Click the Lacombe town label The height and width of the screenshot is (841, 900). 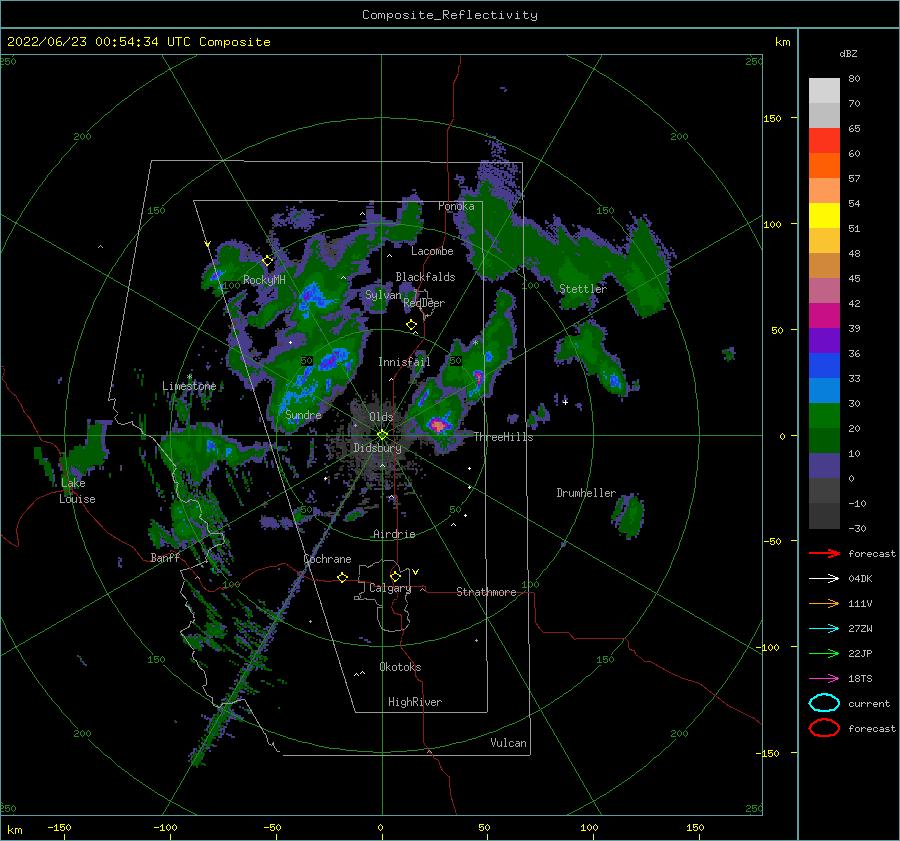[432, 251]
